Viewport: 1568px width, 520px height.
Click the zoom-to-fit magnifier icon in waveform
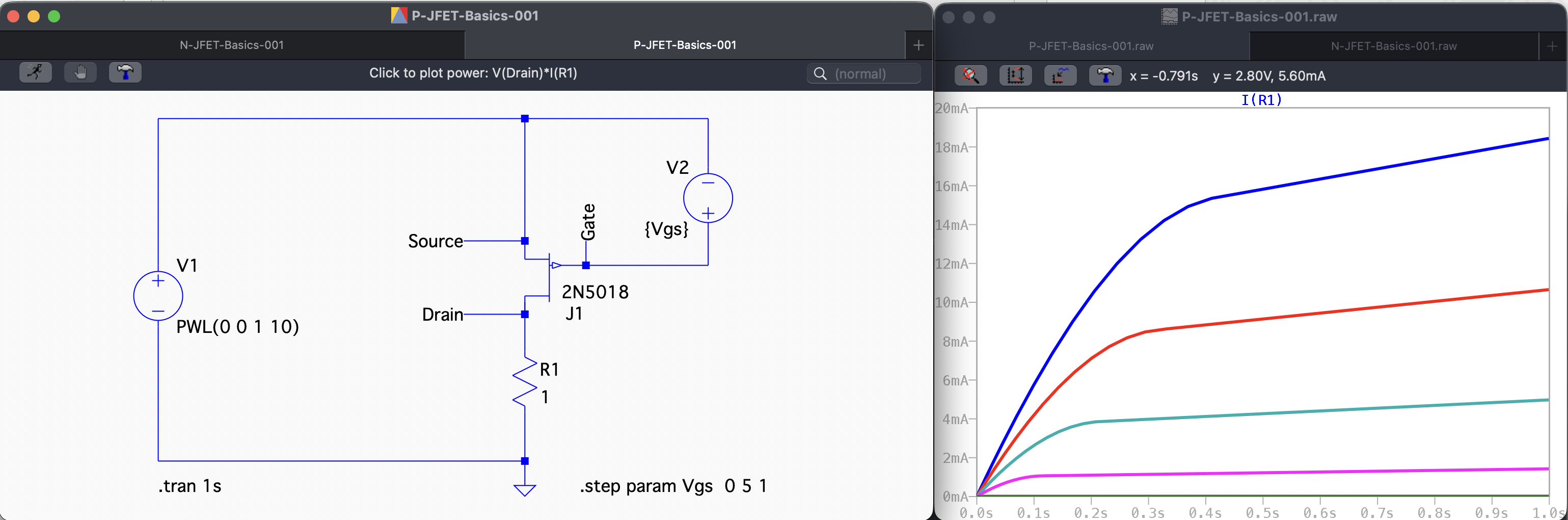coord(970,75)
